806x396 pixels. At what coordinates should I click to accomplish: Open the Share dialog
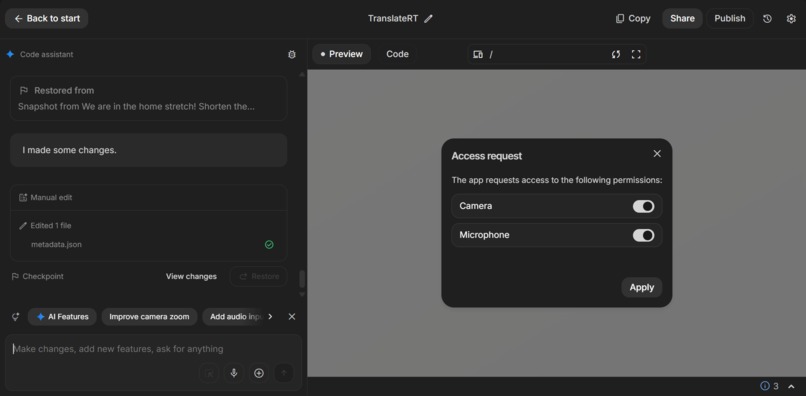point(682,19)
